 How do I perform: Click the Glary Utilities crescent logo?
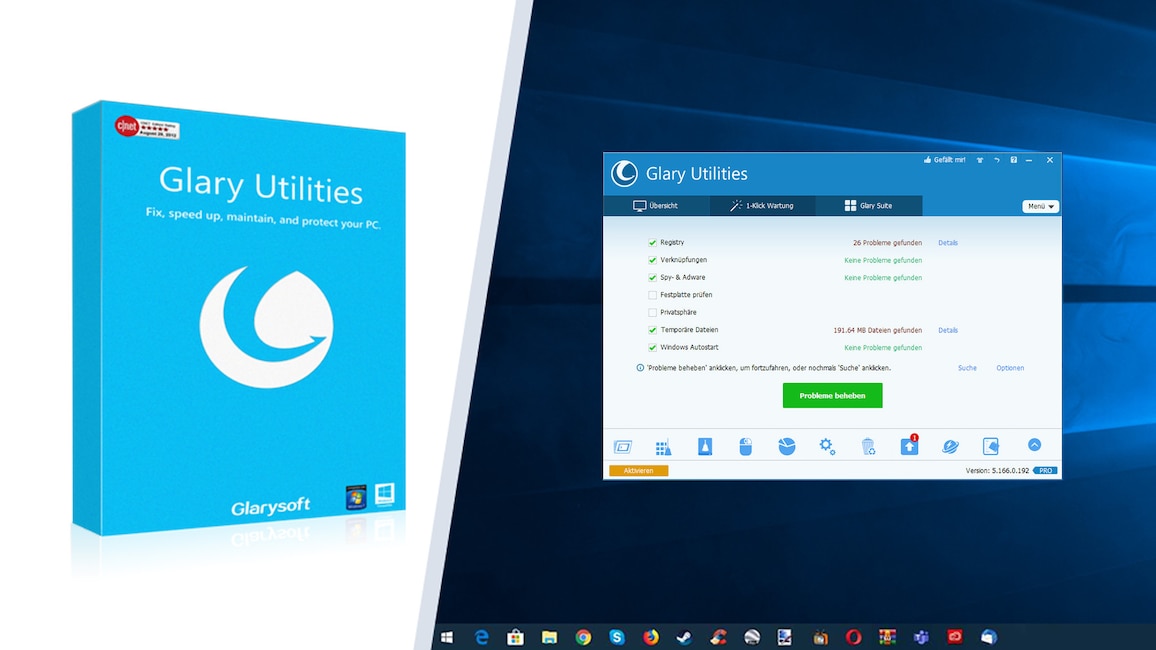pos(624,173)
